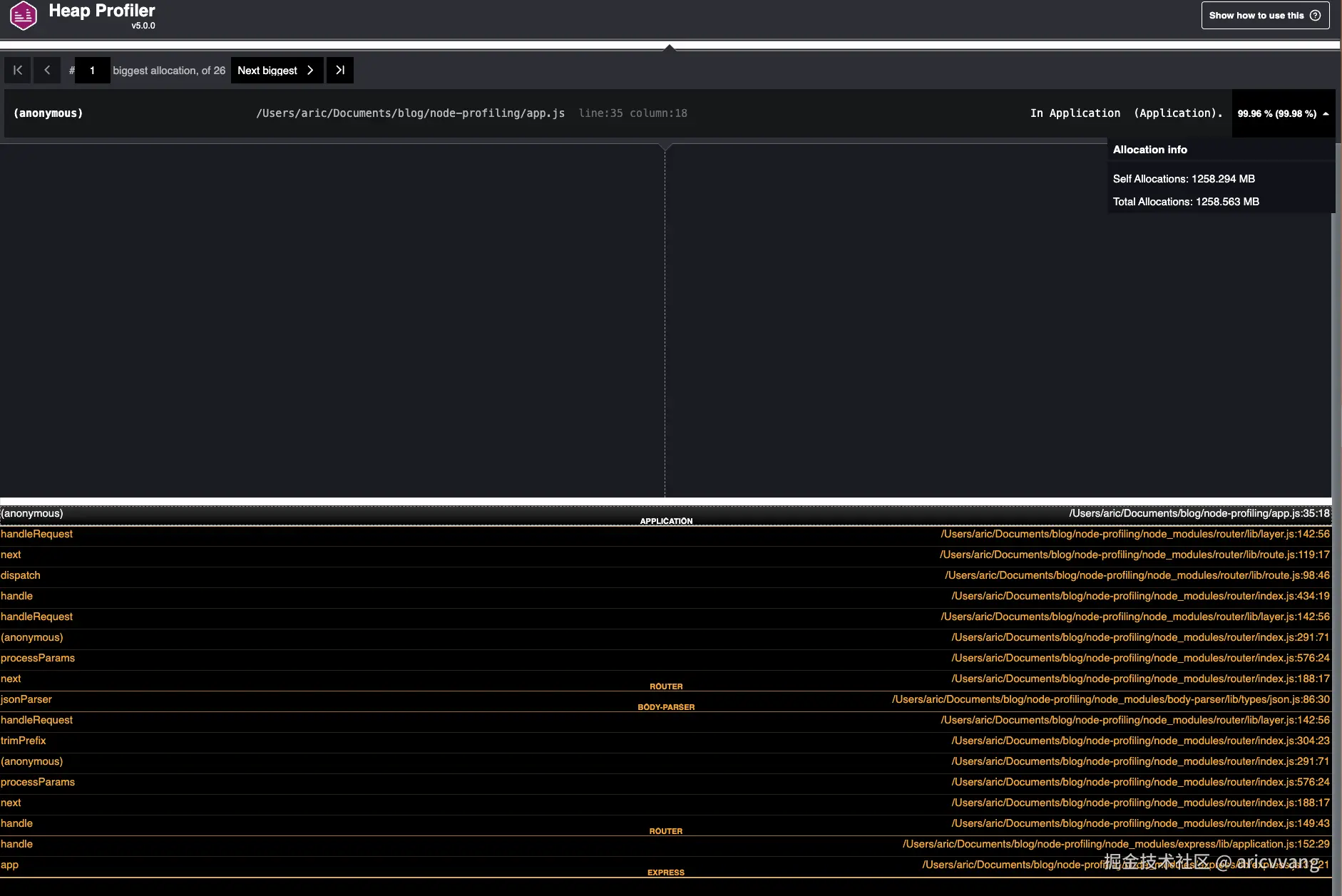Viewport: 1342px width, 896px height.
Task: Jump to first allocation using skip-back icon
Action: point(17,70)
